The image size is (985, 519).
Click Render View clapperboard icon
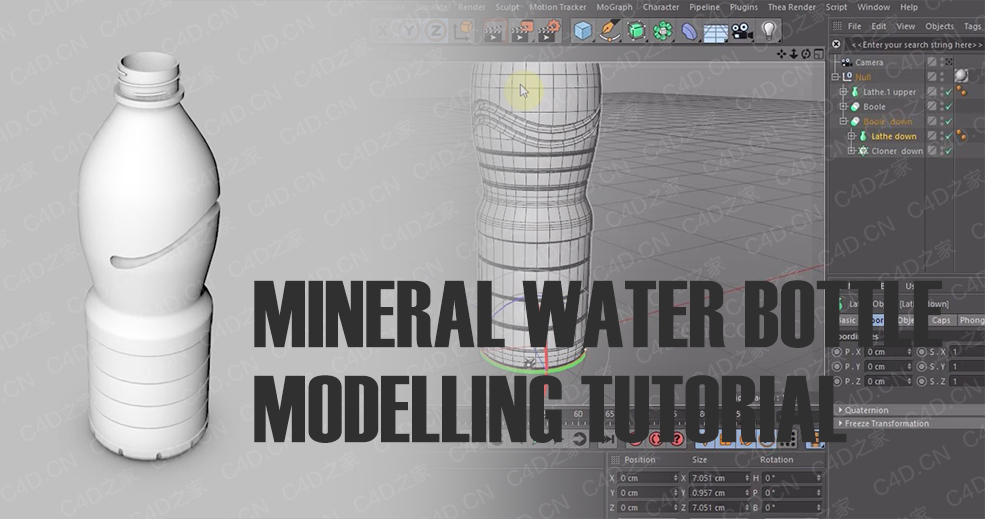tap(496, 30)
